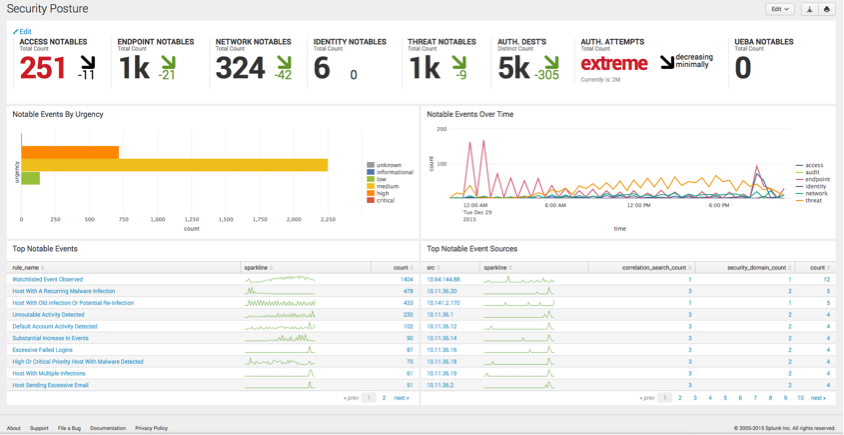Click the low urgency green bar
Viewport: 844px width, 435px height.
[x=31, y=178]
